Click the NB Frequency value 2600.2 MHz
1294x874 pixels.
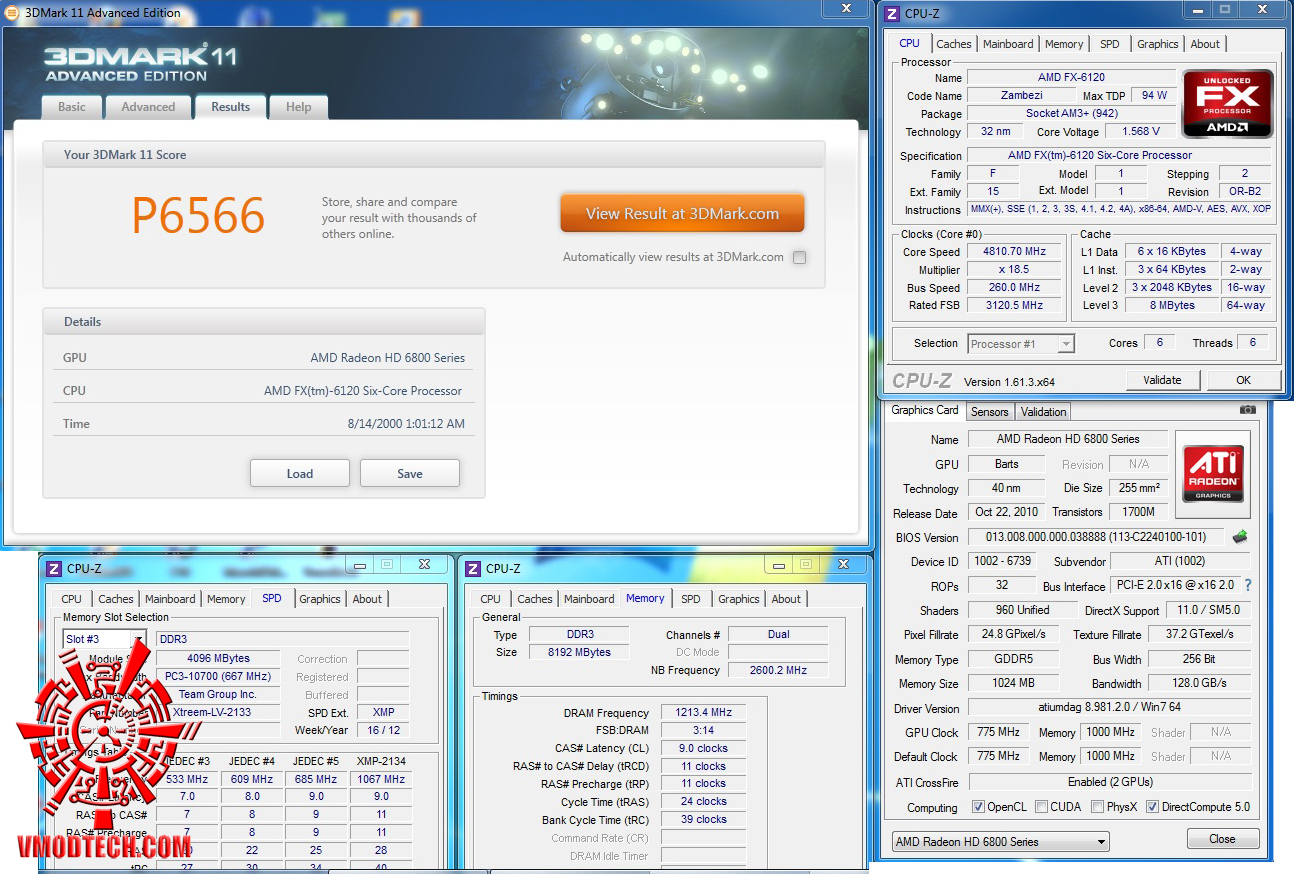777,671
